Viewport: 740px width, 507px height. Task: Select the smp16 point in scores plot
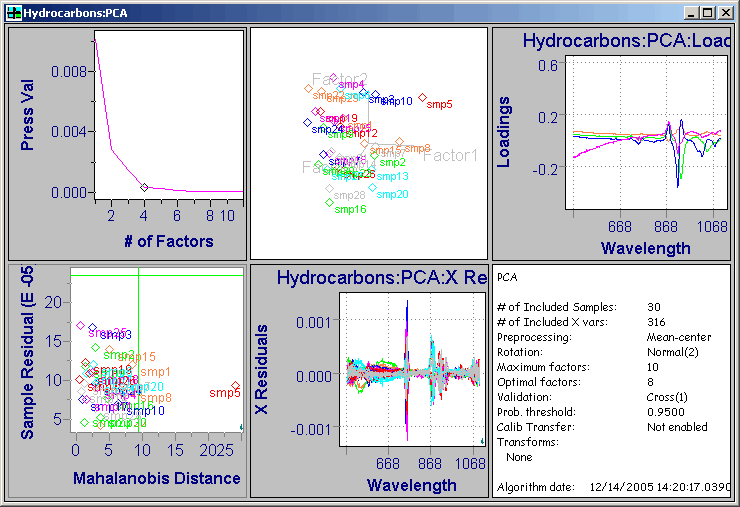coord(330,203)
